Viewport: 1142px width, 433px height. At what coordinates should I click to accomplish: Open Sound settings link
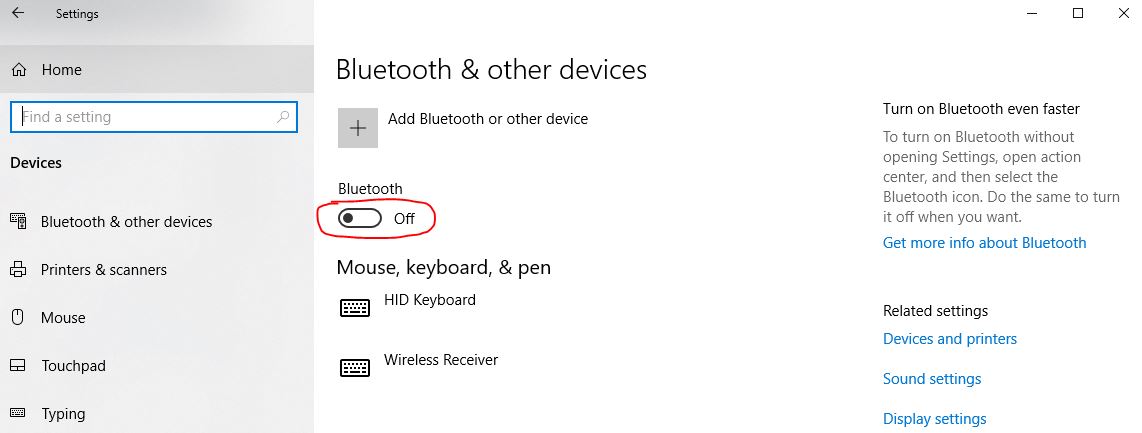[x=931, y=379]
